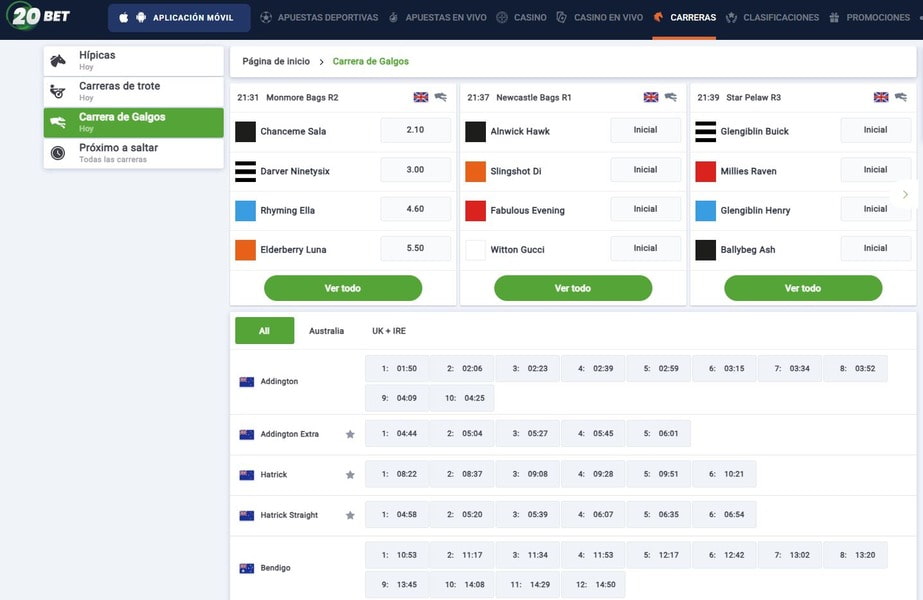The height and width of the screenshot is (600, 923).
Task: Go to Página de inicio breadcrumb
Action: (x=276, y=61)
